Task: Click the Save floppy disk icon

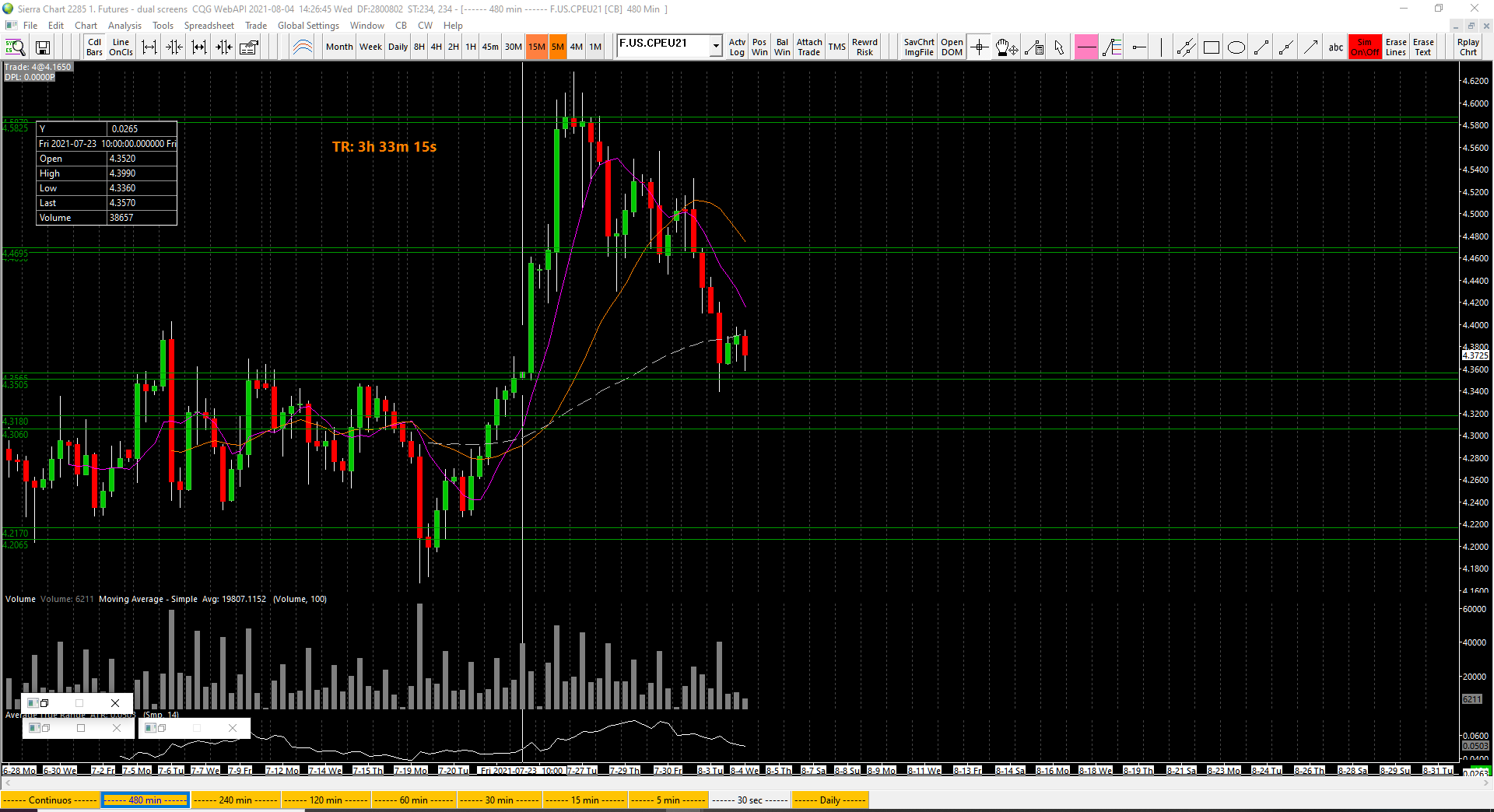Action: click(x=43, y=47)
